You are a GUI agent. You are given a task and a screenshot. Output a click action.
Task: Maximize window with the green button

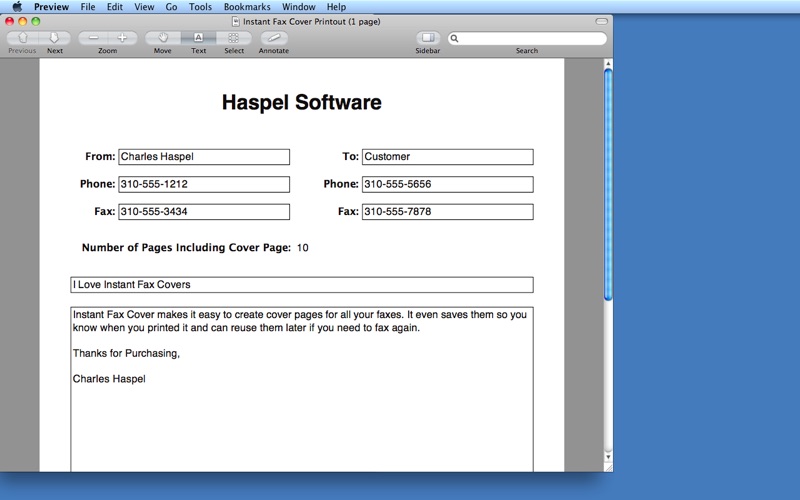coord(36,21)
